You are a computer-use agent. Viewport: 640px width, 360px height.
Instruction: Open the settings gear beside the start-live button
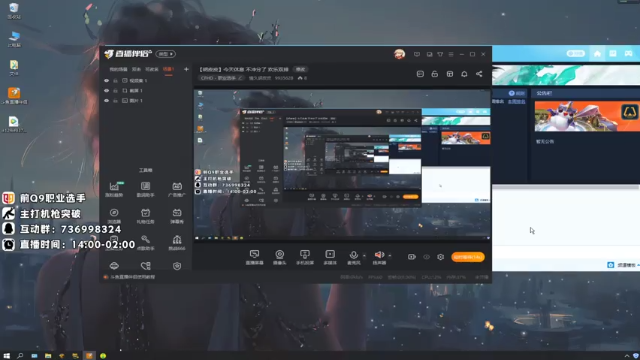coord(440,257)
